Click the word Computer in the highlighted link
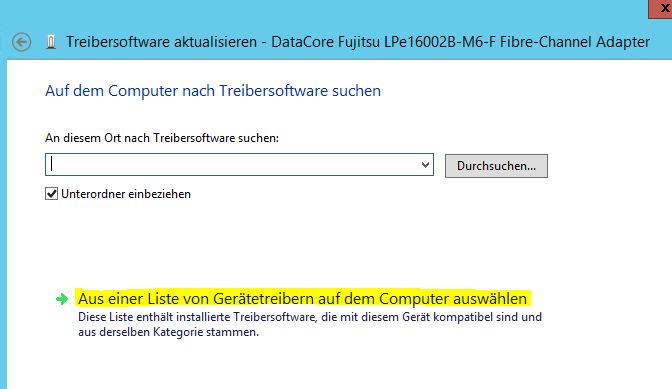 tap(414, 299)
